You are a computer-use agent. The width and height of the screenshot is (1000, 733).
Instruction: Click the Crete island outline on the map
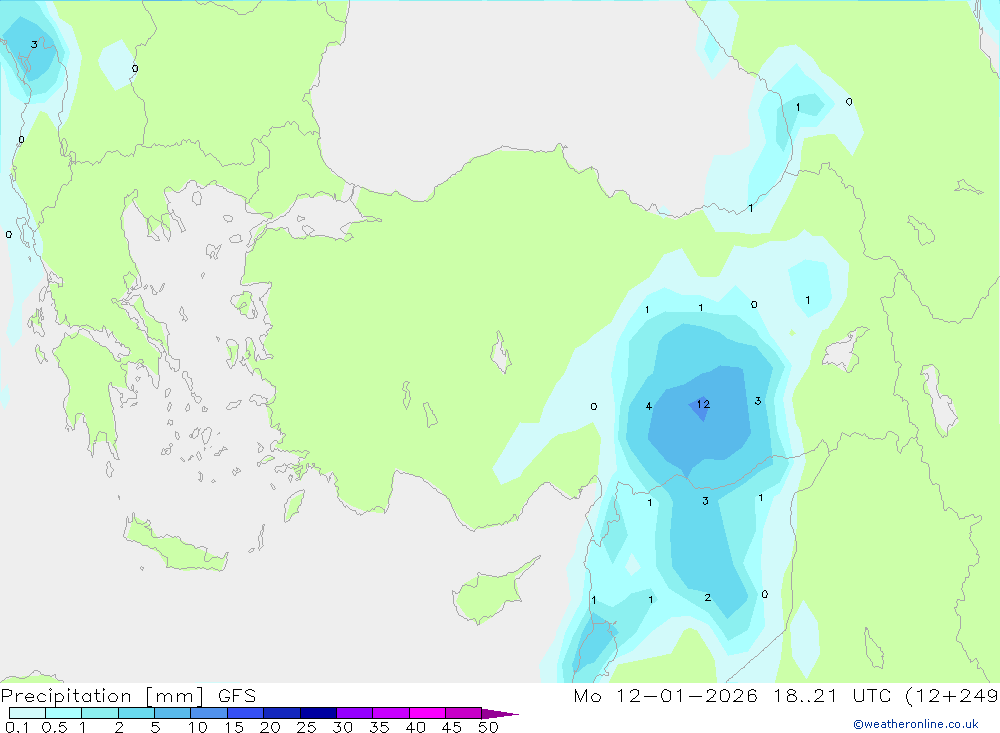175,543
